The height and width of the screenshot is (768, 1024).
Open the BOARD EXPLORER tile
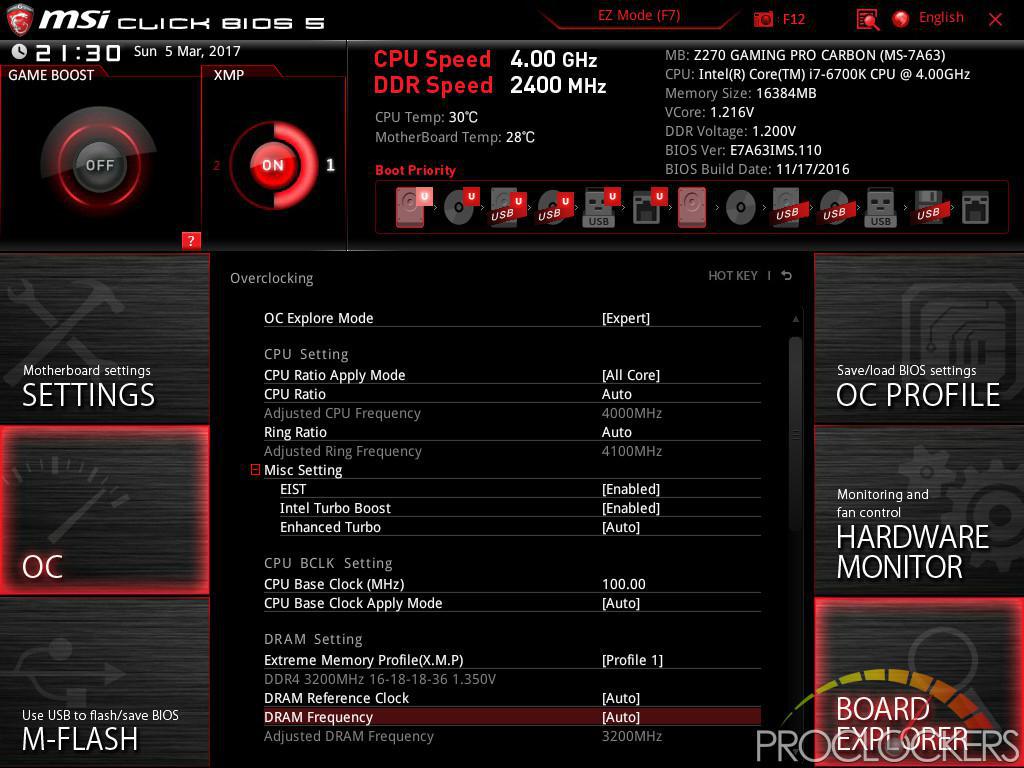click(919, 682)
